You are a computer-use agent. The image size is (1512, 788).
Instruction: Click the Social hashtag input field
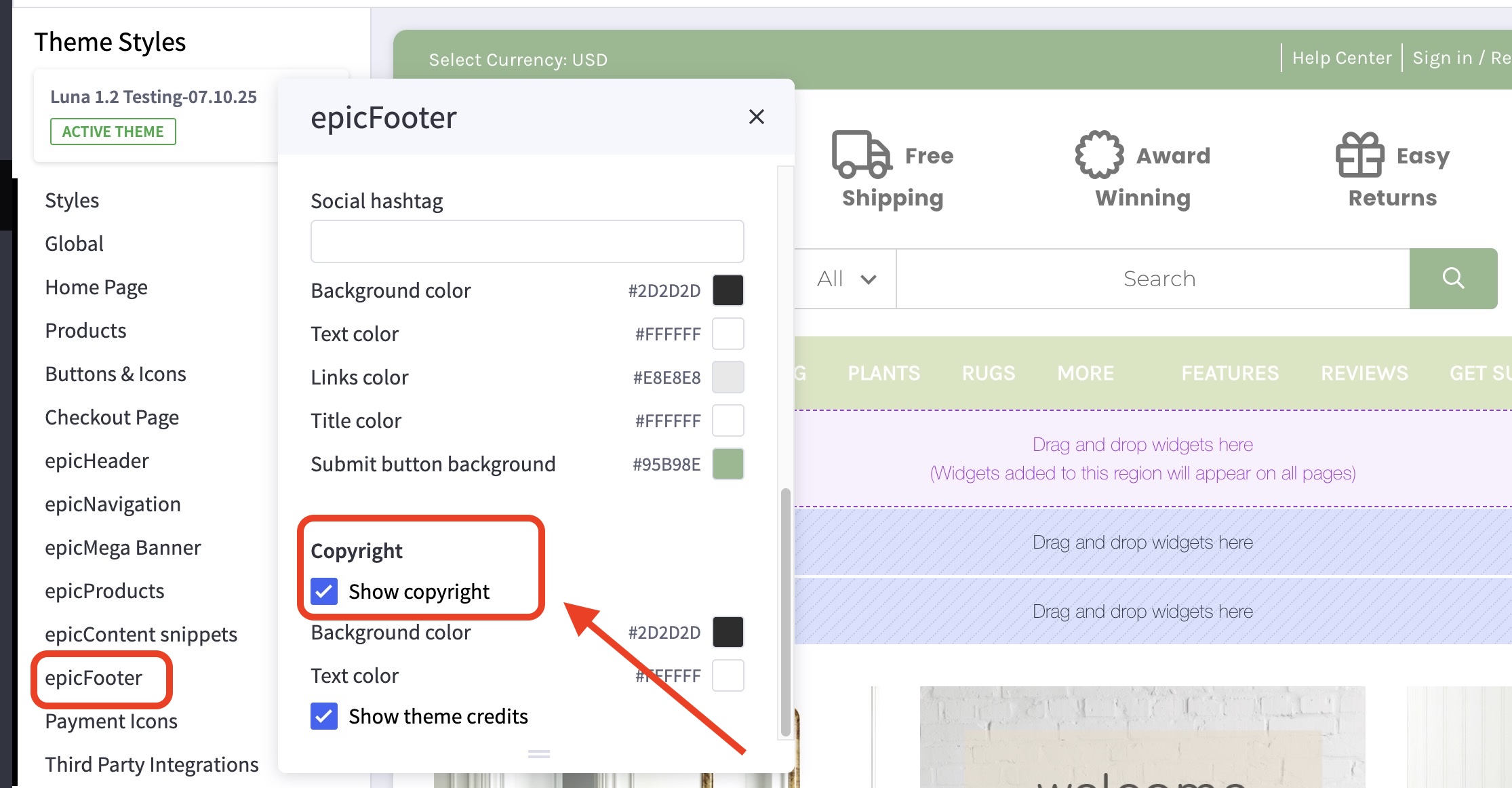point(527,241)
